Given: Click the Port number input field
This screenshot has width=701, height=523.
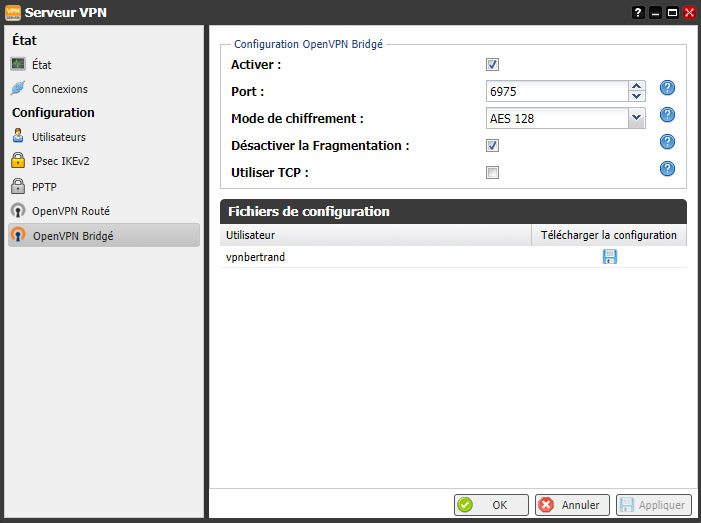Looking at the screenshot, I should (557, 91).
